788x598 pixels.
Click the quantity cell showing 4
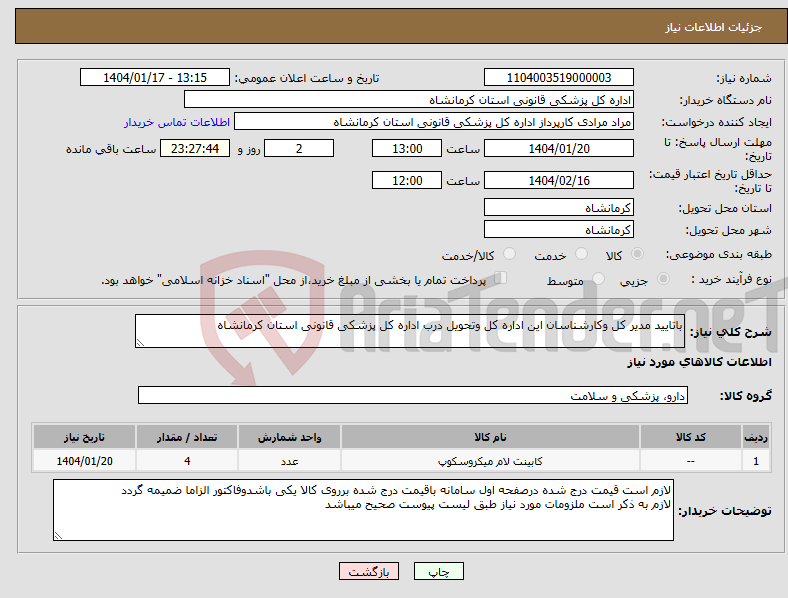tap(187, 461)
